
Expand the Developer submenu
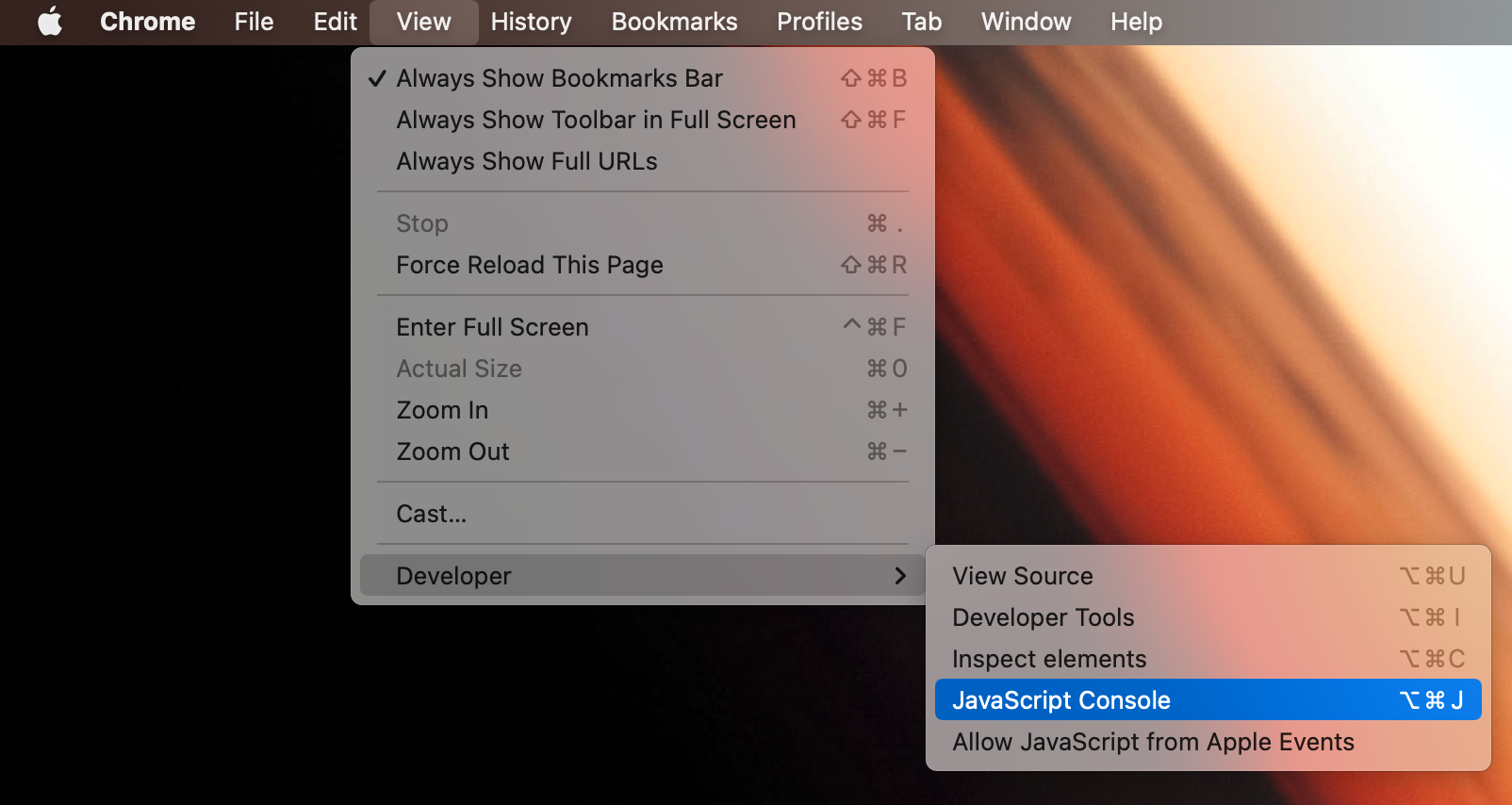[x=643, y=576]
